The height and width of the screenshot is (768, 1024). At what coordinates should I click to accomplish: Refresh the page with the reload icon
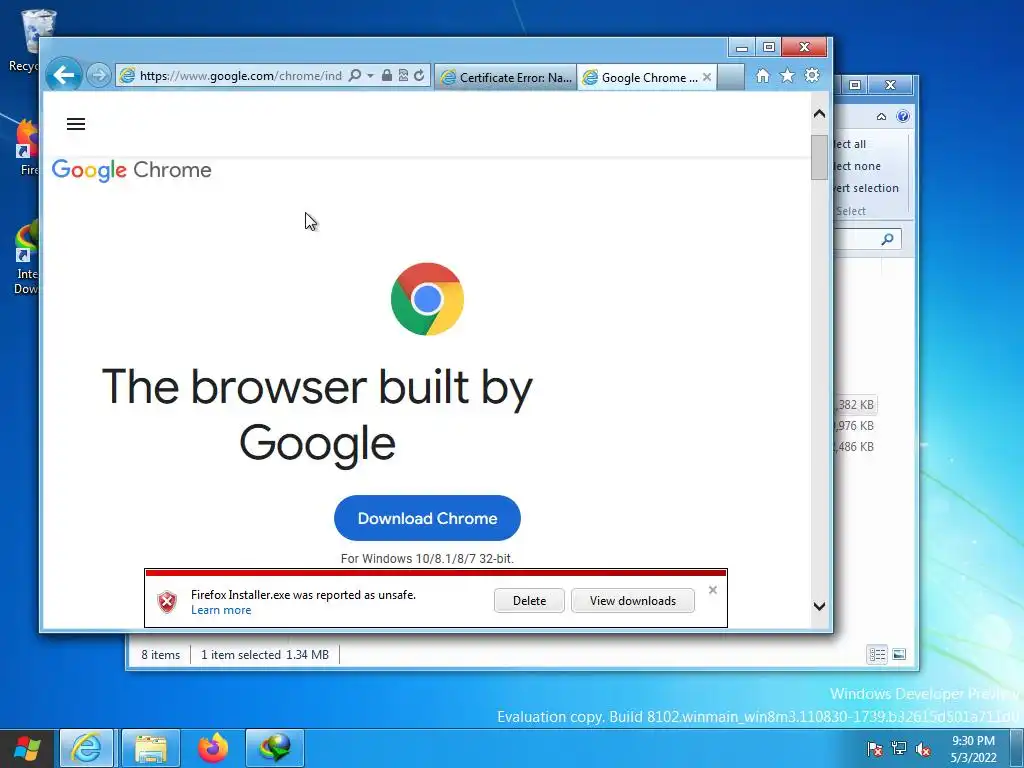click(x=419, y=76)
